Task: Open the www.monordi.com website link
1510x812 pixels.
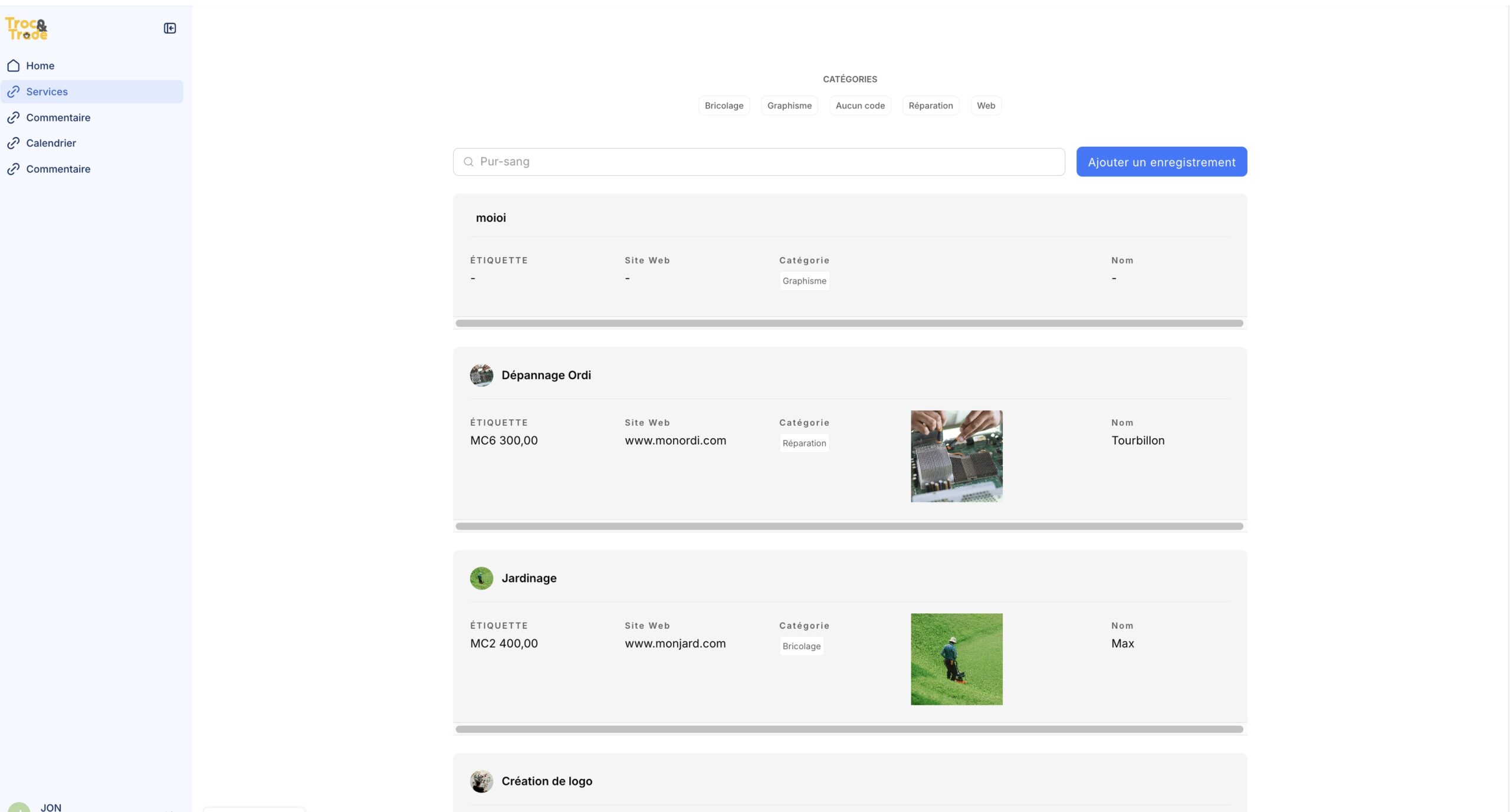Action: tap(675, 440)
